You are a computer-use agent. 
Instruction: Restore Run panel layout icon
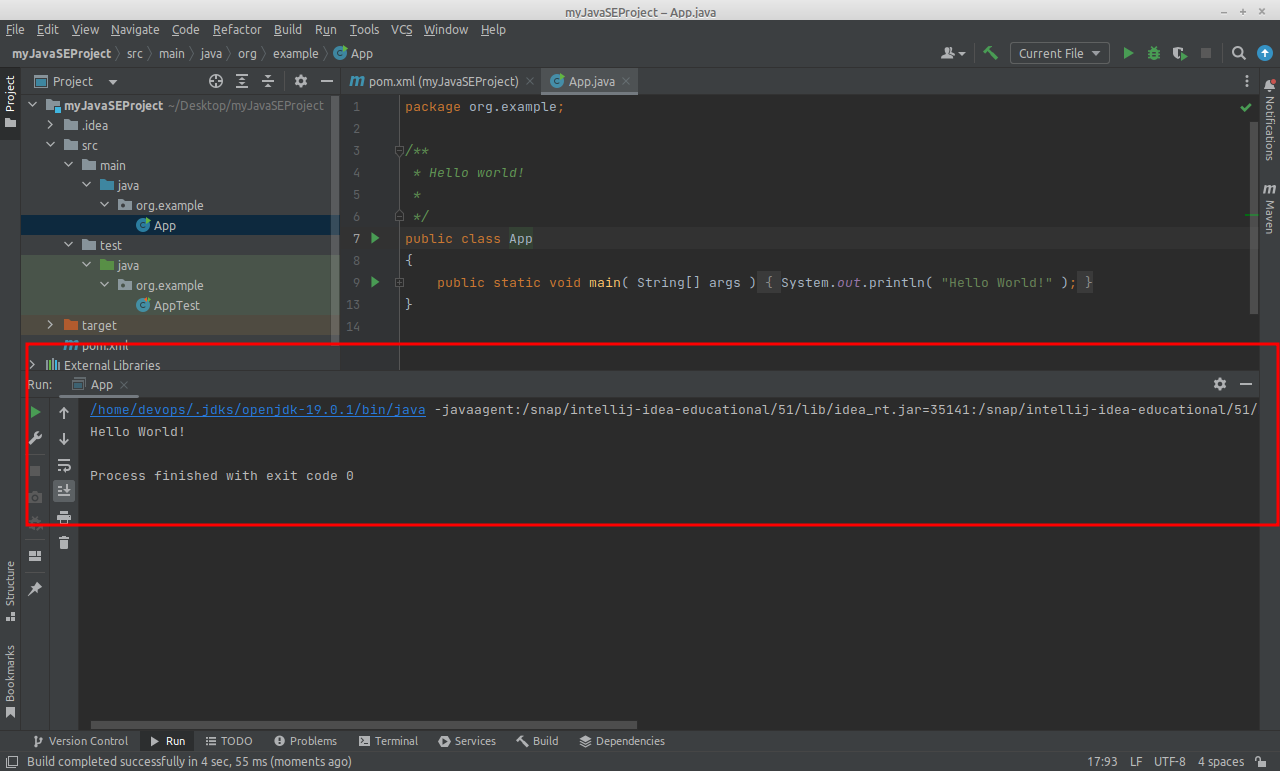point(36,555)
